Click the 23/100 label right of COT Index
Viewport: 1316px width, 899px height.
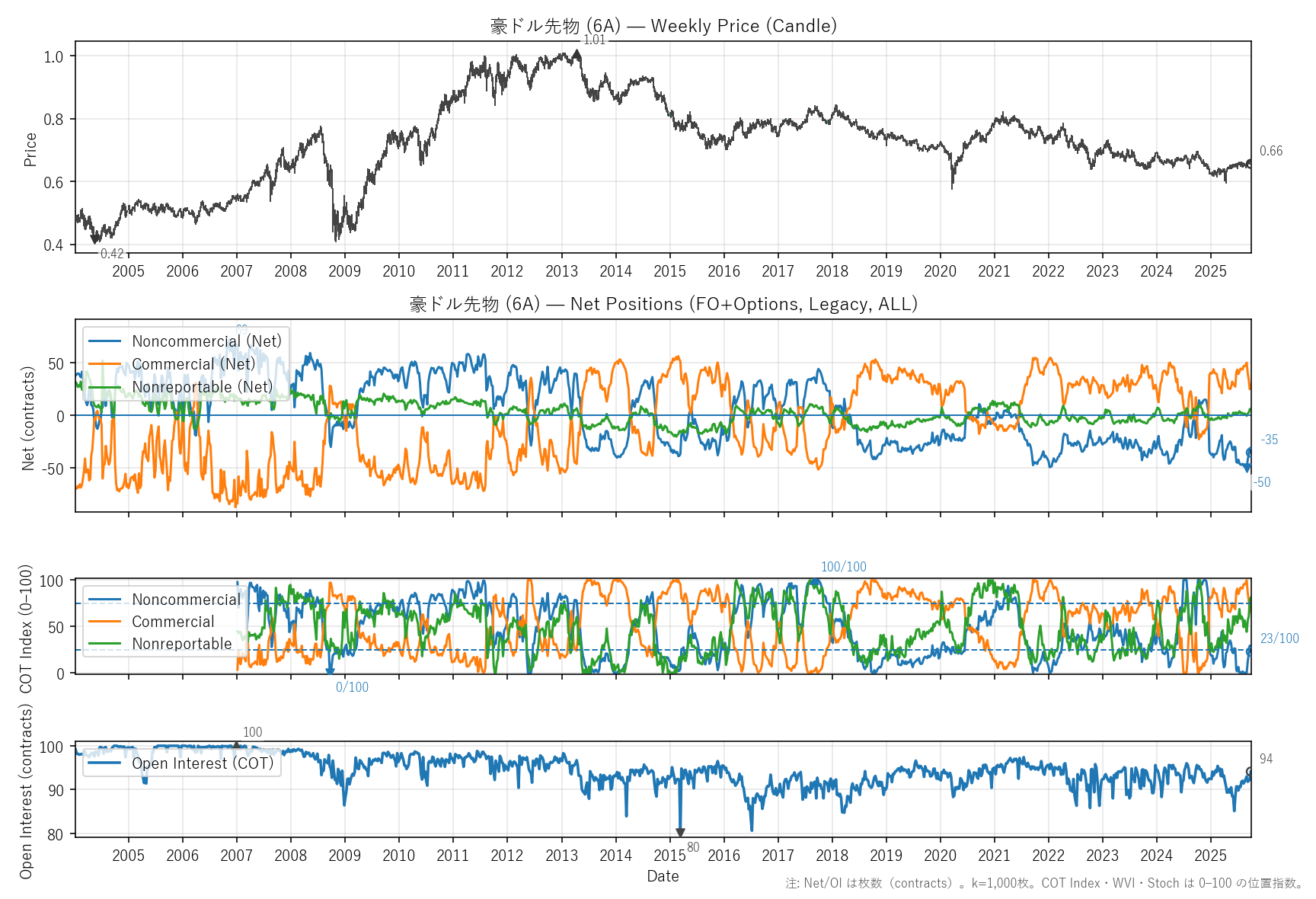[1279, 638]
